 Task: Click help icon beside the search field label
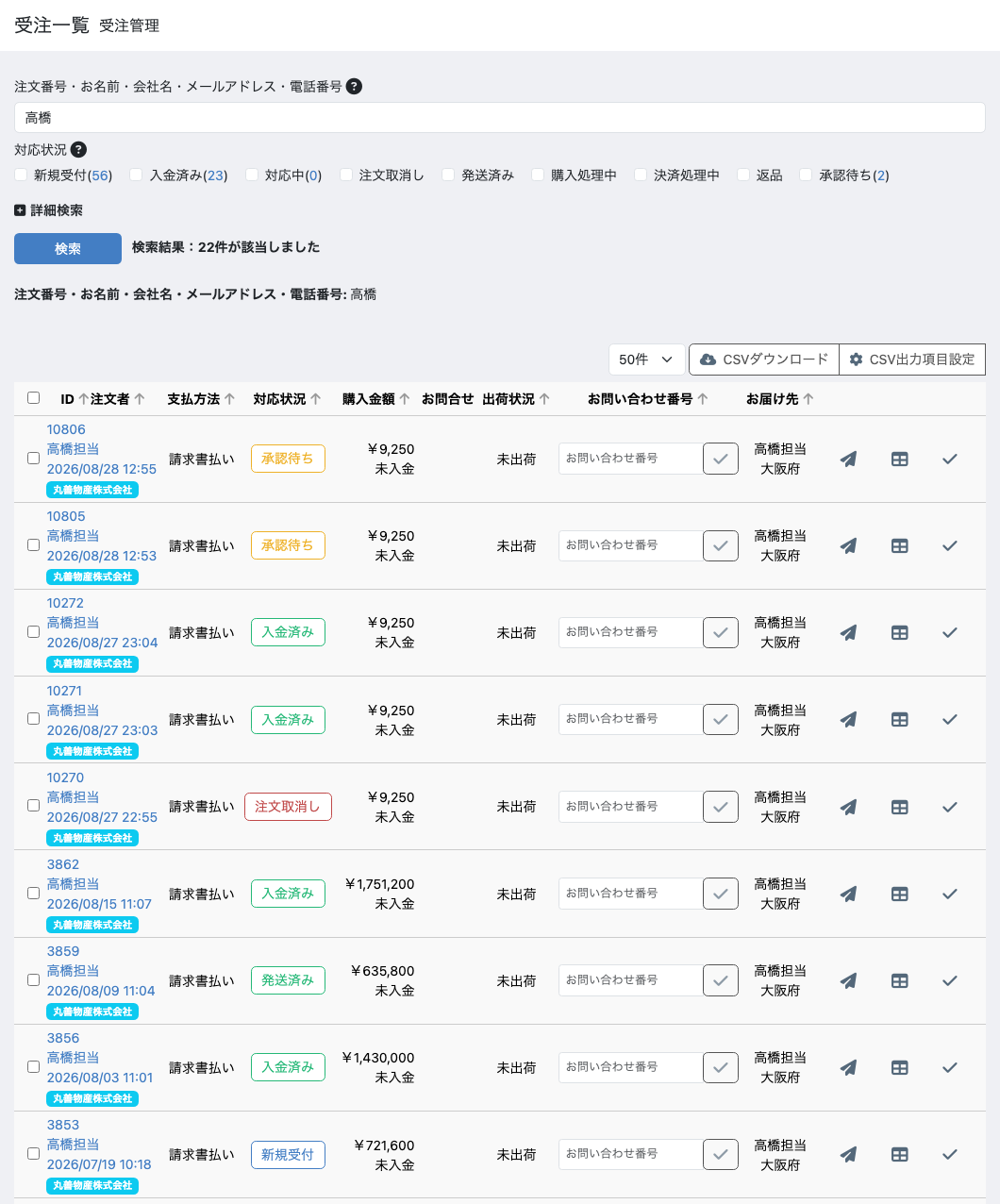tap(354, 86)
